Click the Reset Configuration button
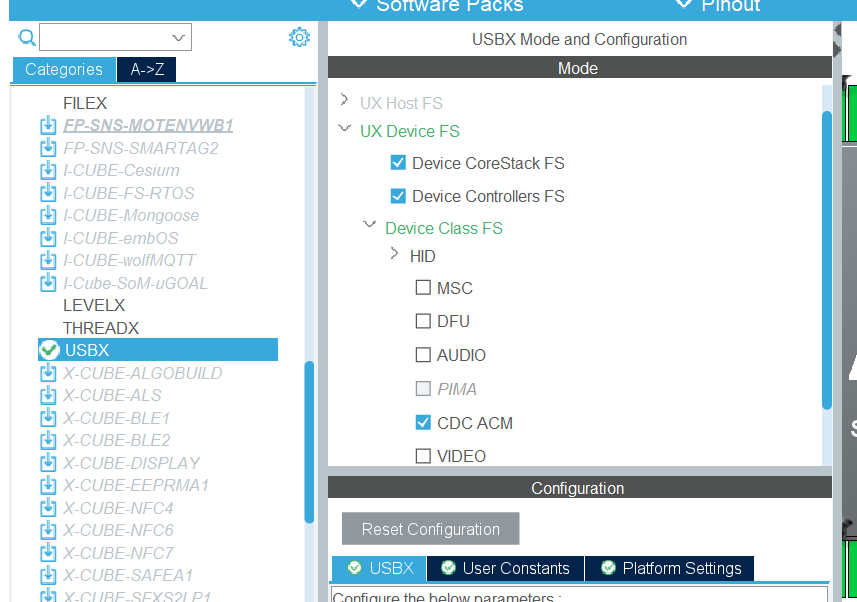Image resolution: width=857 pixels, height=602 pixels. tap(431, 529)
